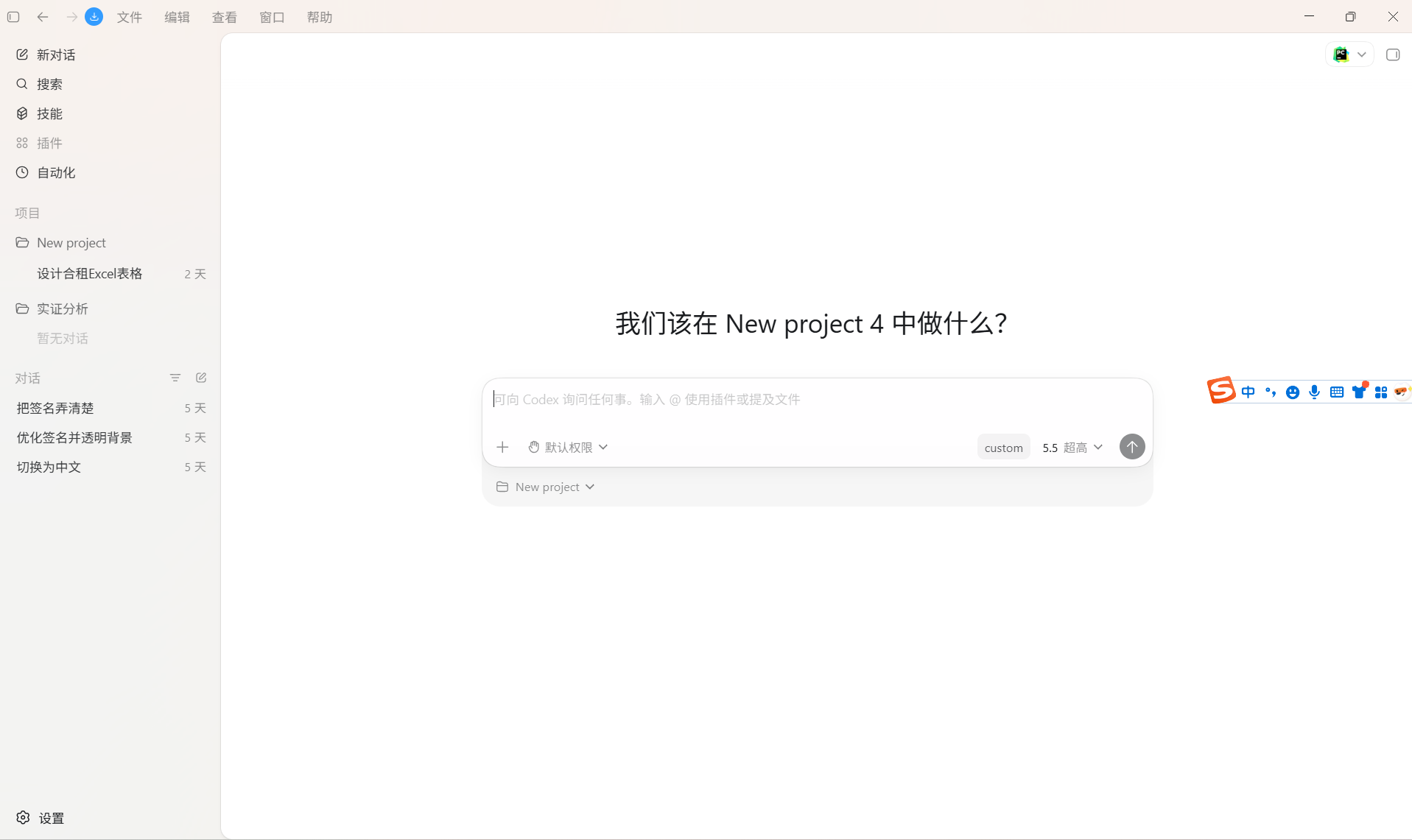Open the 文件 menu
Screen dimensions: 1412x840
130,17
